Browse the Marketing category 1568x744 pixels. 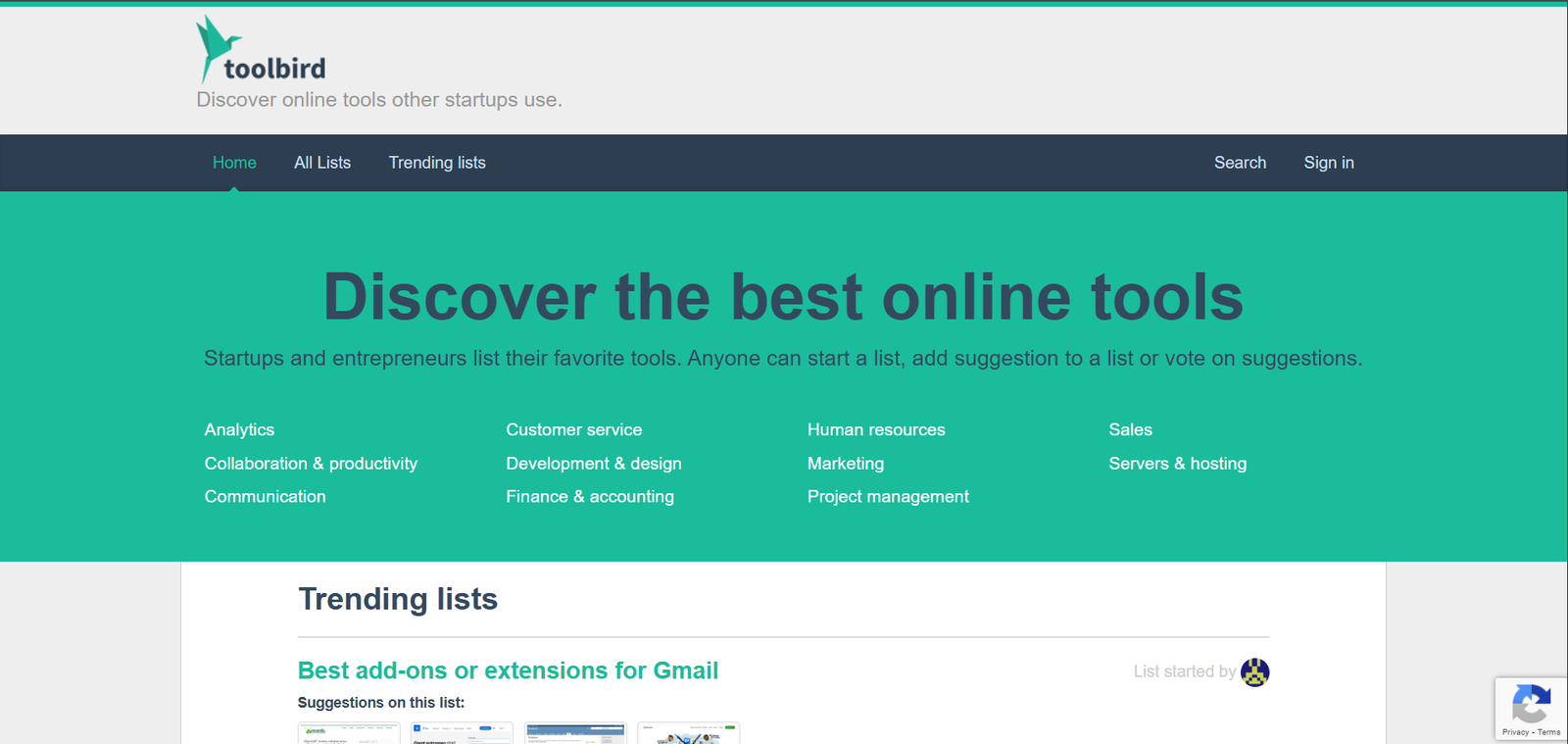845,464
